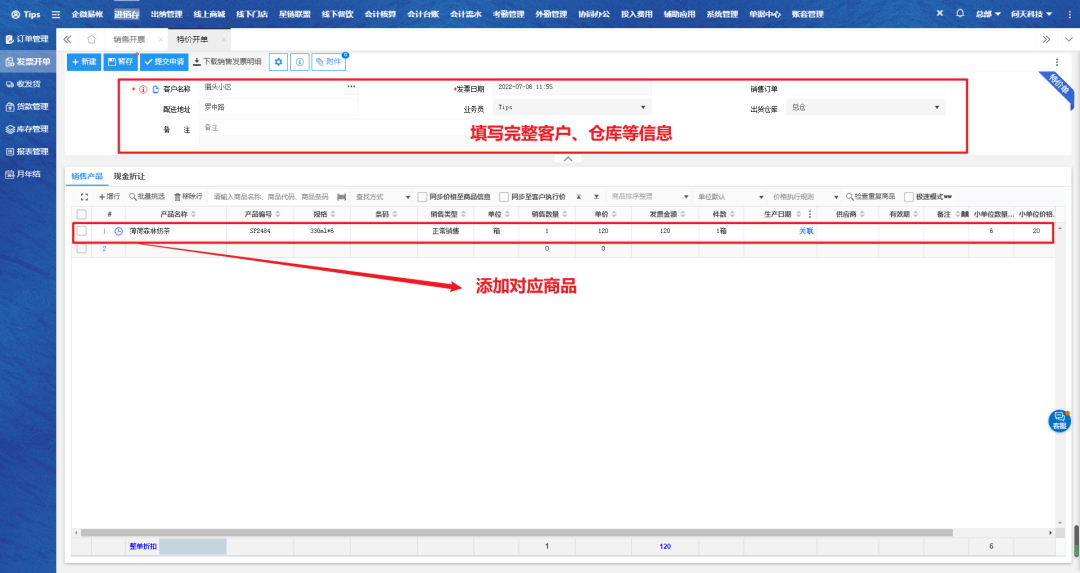Click the fullscreen icon above product table
1080x573 pixels.
pos(85,197)
